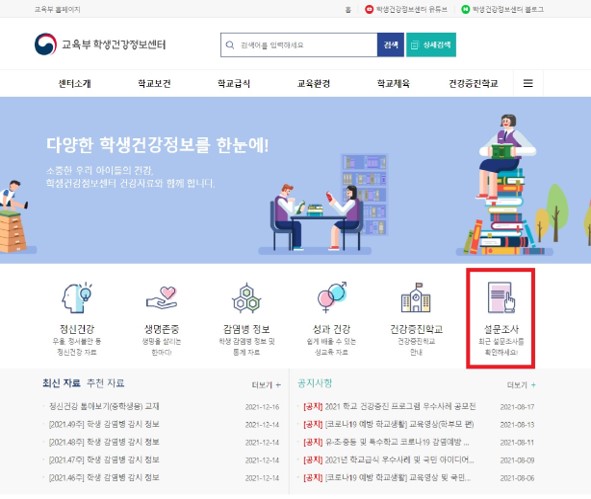Image resolution: width=591 pixels, height=499 pixels.
Task: Expand 더보기 + for 최신 자료
Action: coord(266,385)
